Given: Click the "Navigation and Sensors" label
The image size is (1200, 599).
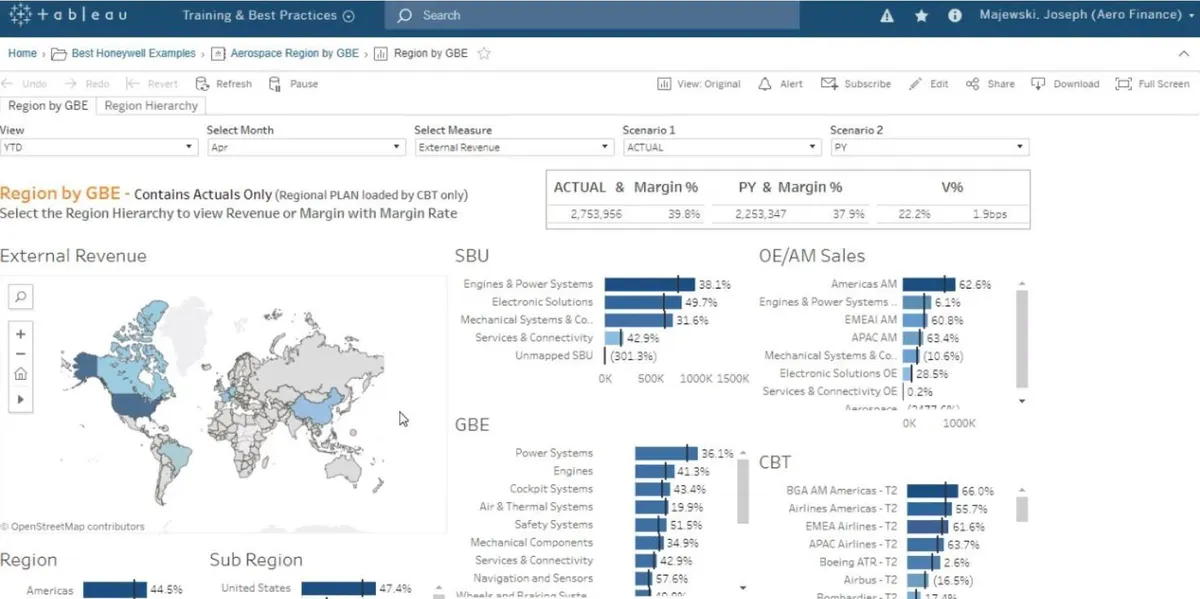Looking at the screenshot, I should click(533, 579).
